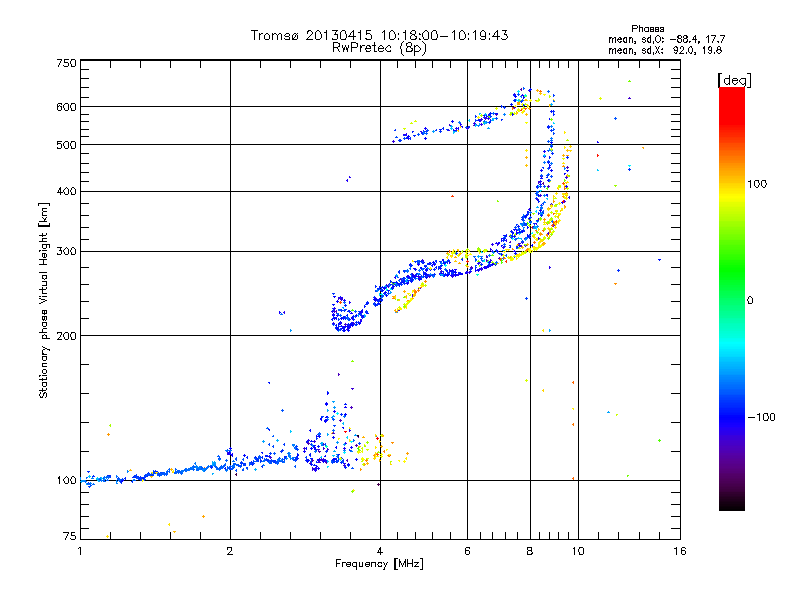This screenshot has height=600, width=800.
Task: Click the 4 tick label on frequency axis
Action: coord(380,551)
